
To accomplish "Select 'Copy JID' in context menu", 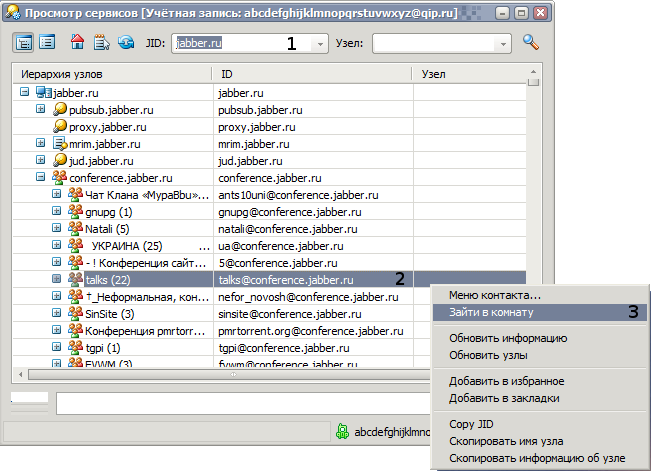I will 472,424.
